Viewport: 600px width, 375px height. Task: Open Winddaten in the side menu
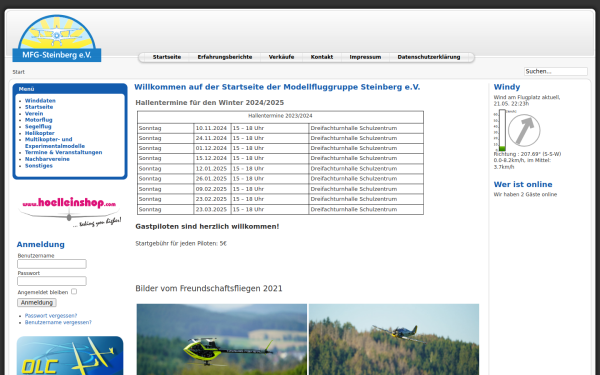[x=40, y=101]
